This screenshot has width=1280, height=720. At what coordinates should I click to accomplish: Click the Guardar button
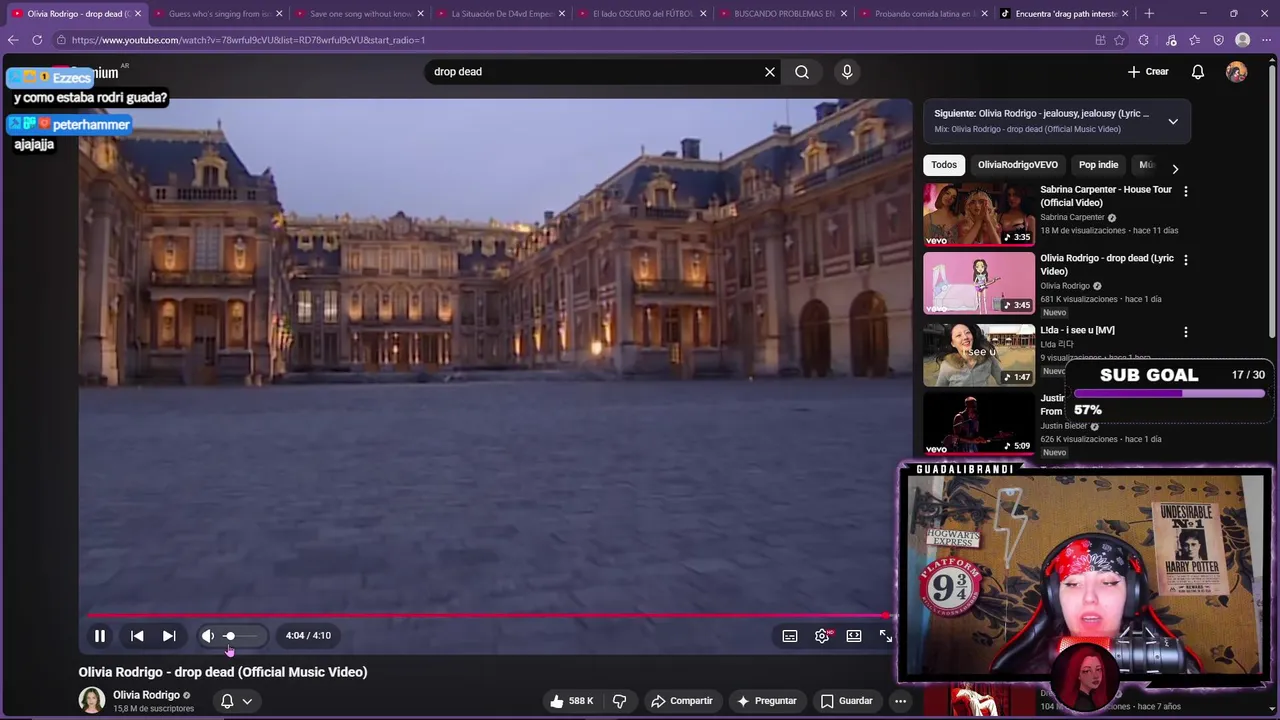point(847,701)
